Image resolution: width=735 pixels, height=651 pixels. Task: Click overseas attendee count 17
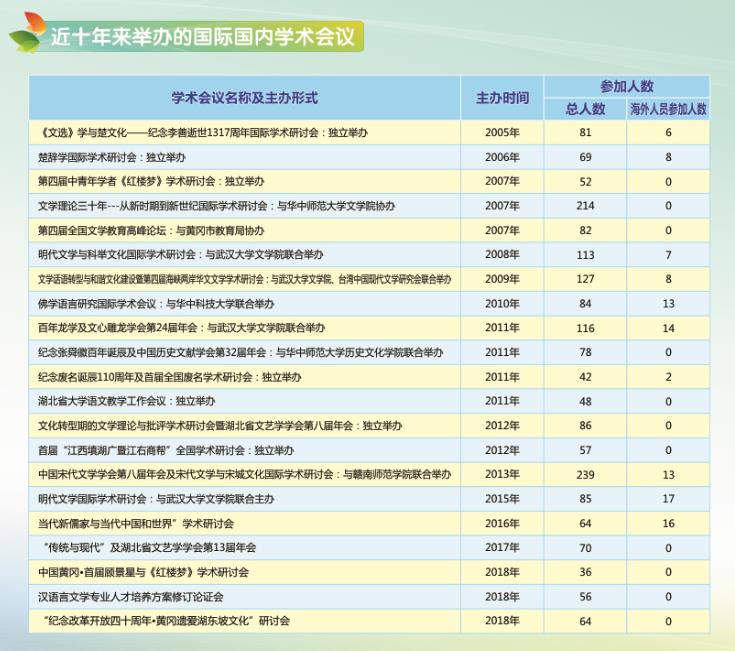pyautogui.click(x=668, y=498)
